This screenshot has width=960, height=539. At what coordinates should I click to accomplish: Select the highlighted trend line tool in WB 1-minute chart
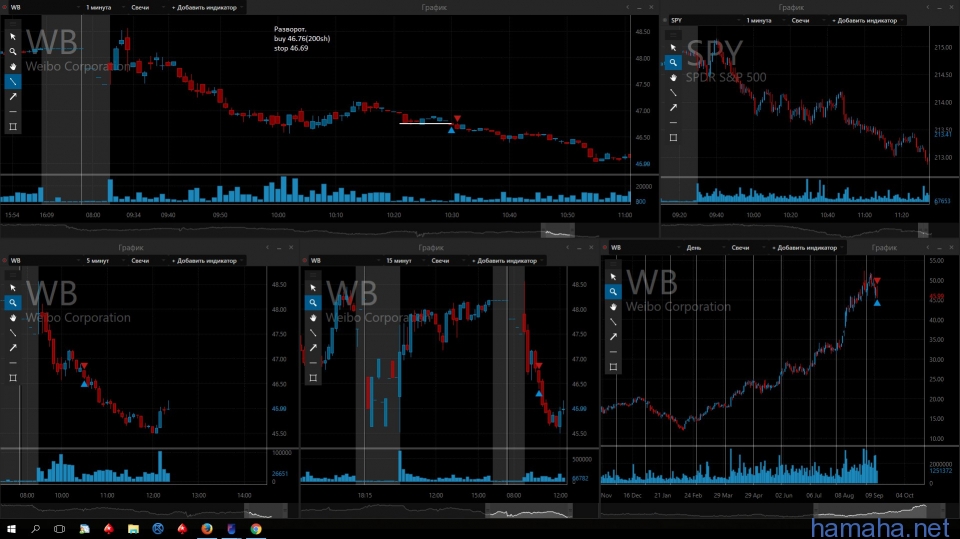click(13, 81)
